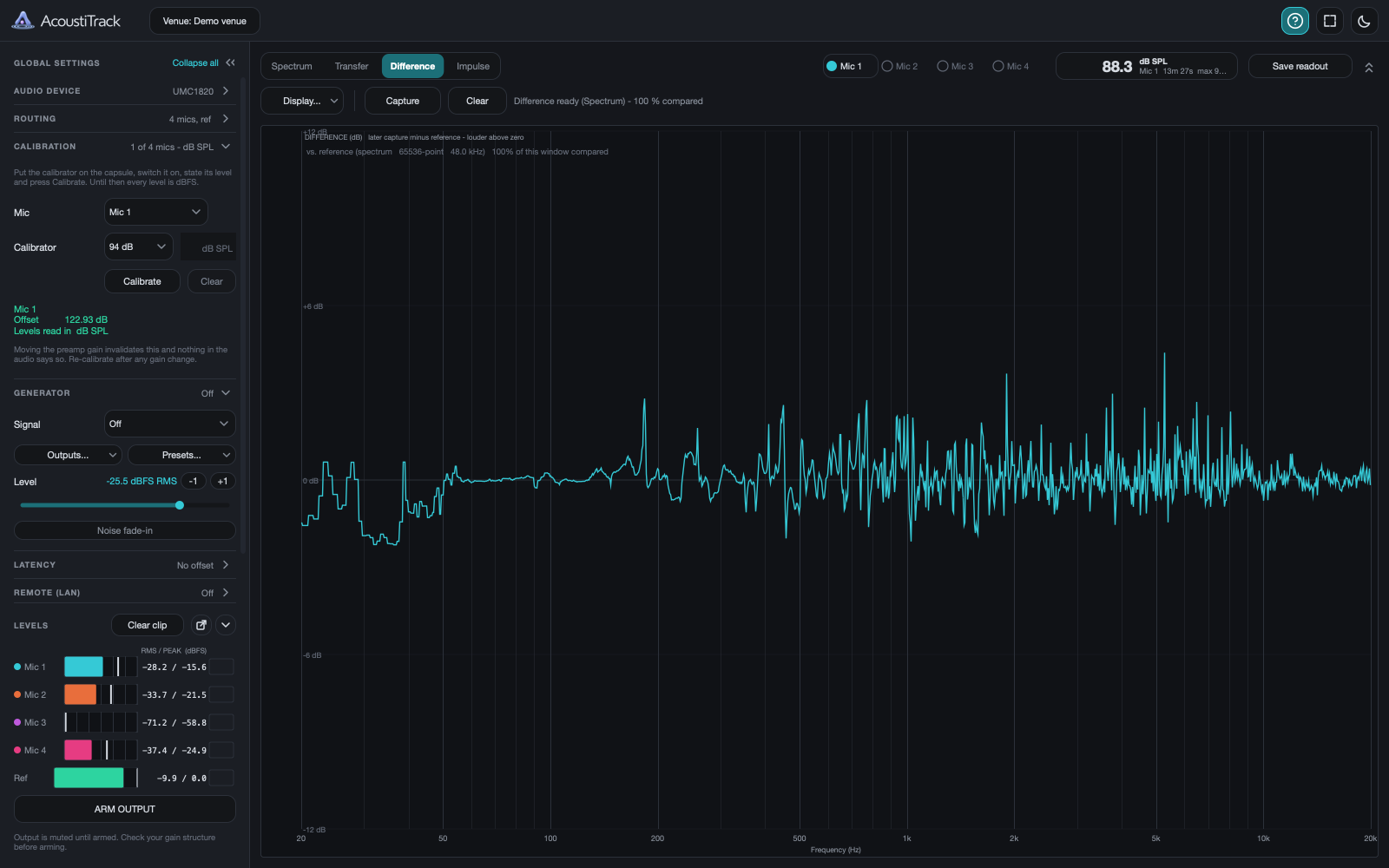Select Mic 4 radio button
Screen dimensions: 1389x868
[1011, 66]
